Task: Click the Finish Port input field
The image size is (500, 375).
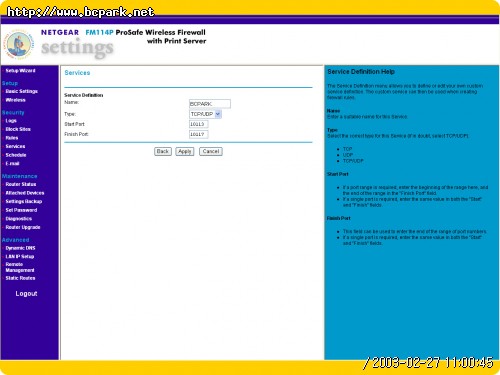Action: coord(199,134)
